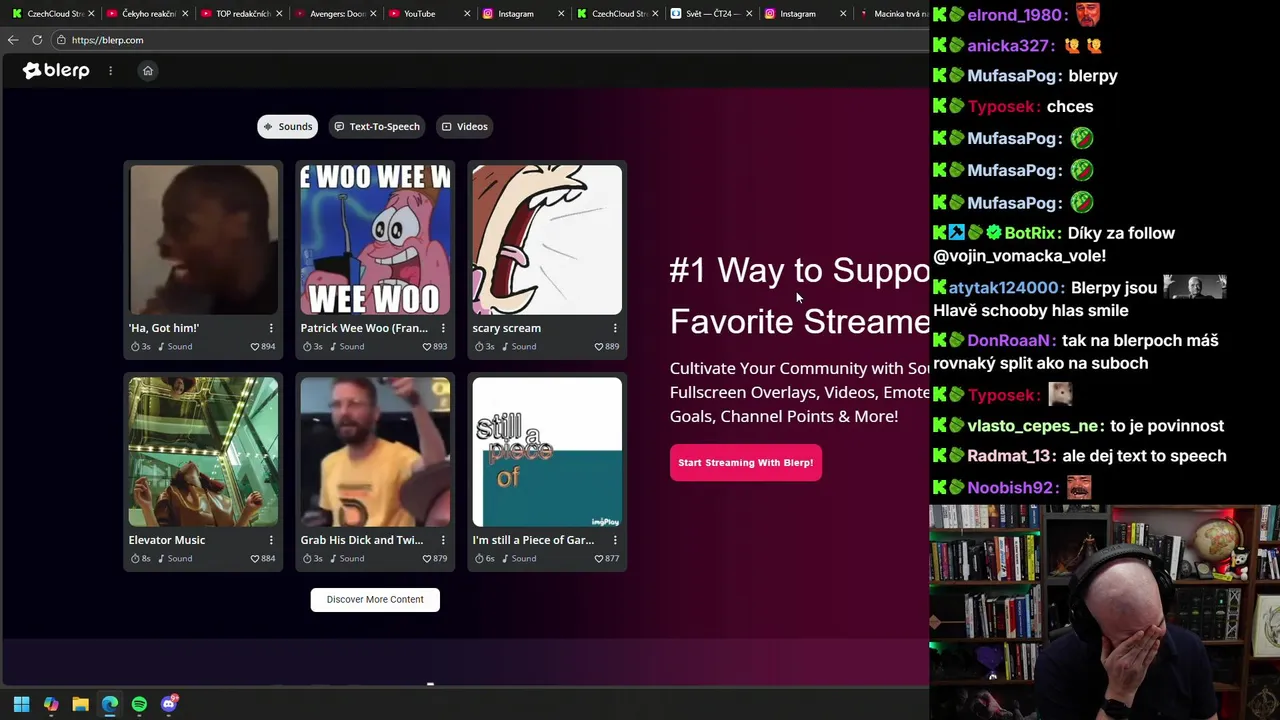Screen dimensions: 1280x720
Task: Switch to first CzechCloud browser tab
Action: pos(48,14)
